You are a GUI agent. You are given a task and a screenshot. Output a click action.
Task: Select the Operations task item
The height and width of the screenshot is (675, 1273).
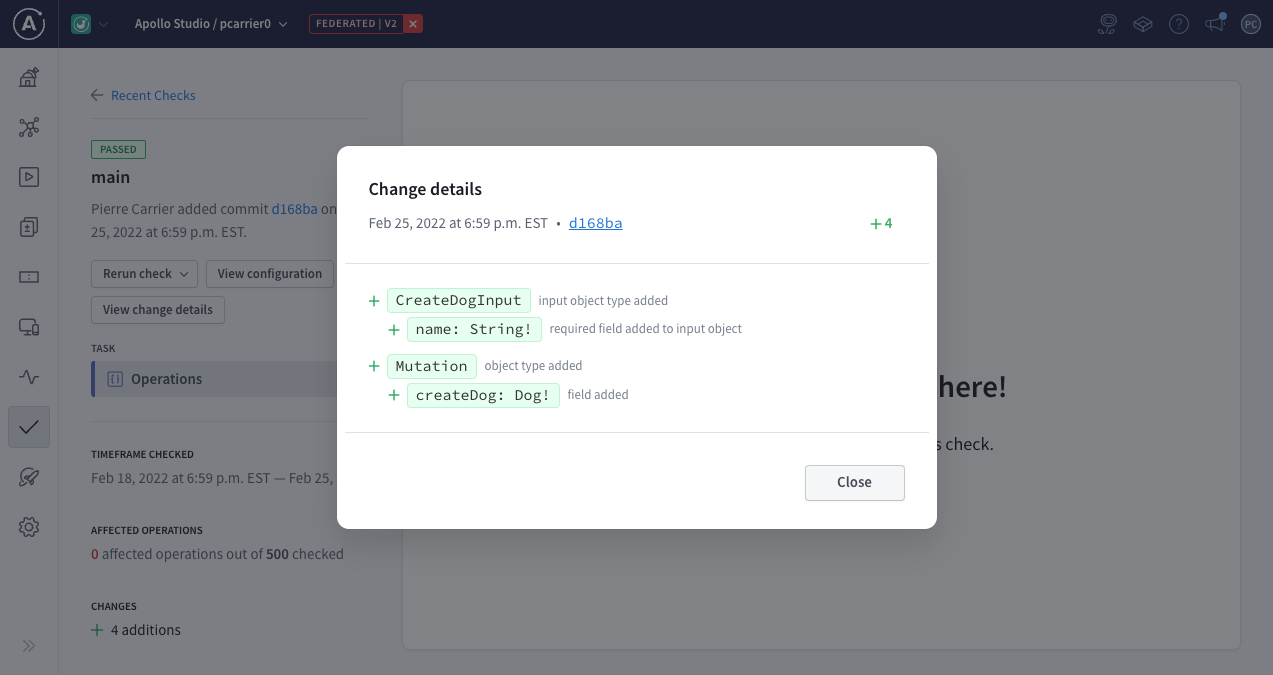click(x=168, y=378)
